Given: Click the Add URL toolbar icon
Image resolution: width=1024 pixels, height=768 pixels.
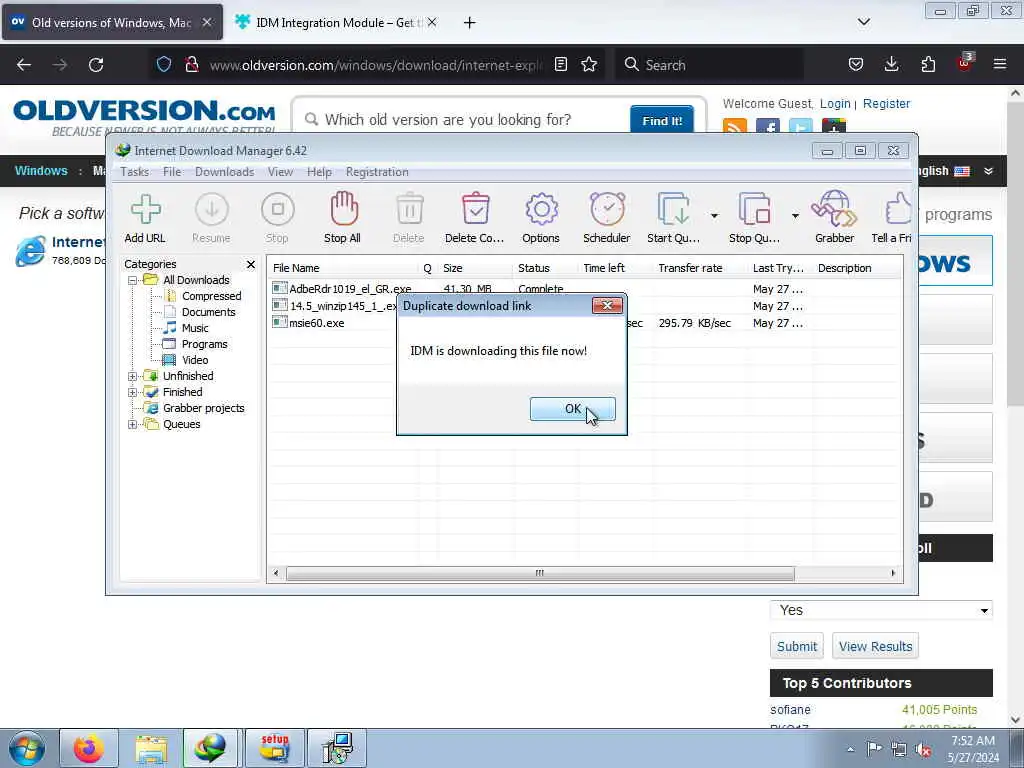Looking at the screenshot, I should [x=145, y=218].
